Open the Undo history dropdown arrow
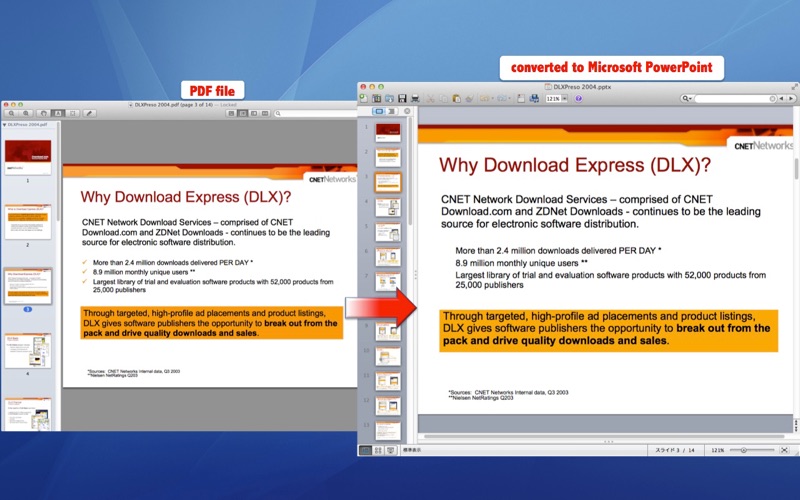 tap(492, 98)
